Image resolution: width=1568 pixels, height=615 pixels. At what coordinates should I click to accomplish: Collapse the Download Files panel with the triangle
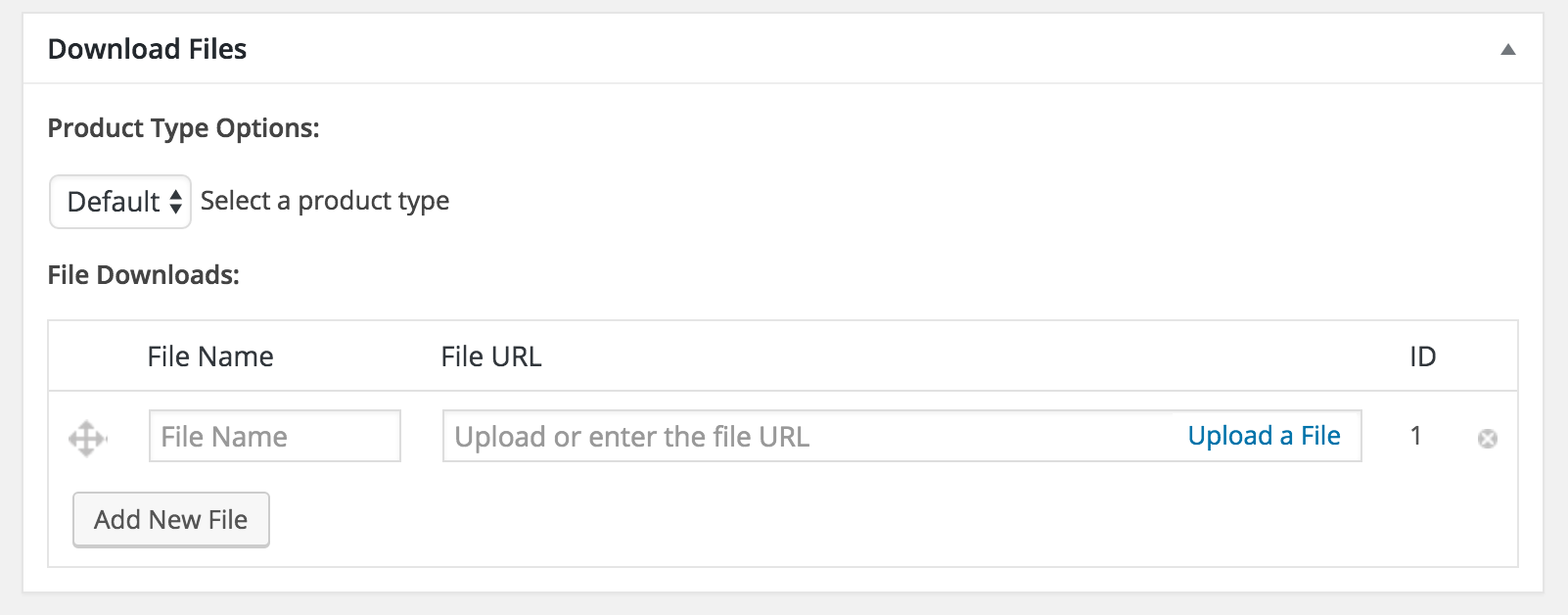click(1507, 50)
